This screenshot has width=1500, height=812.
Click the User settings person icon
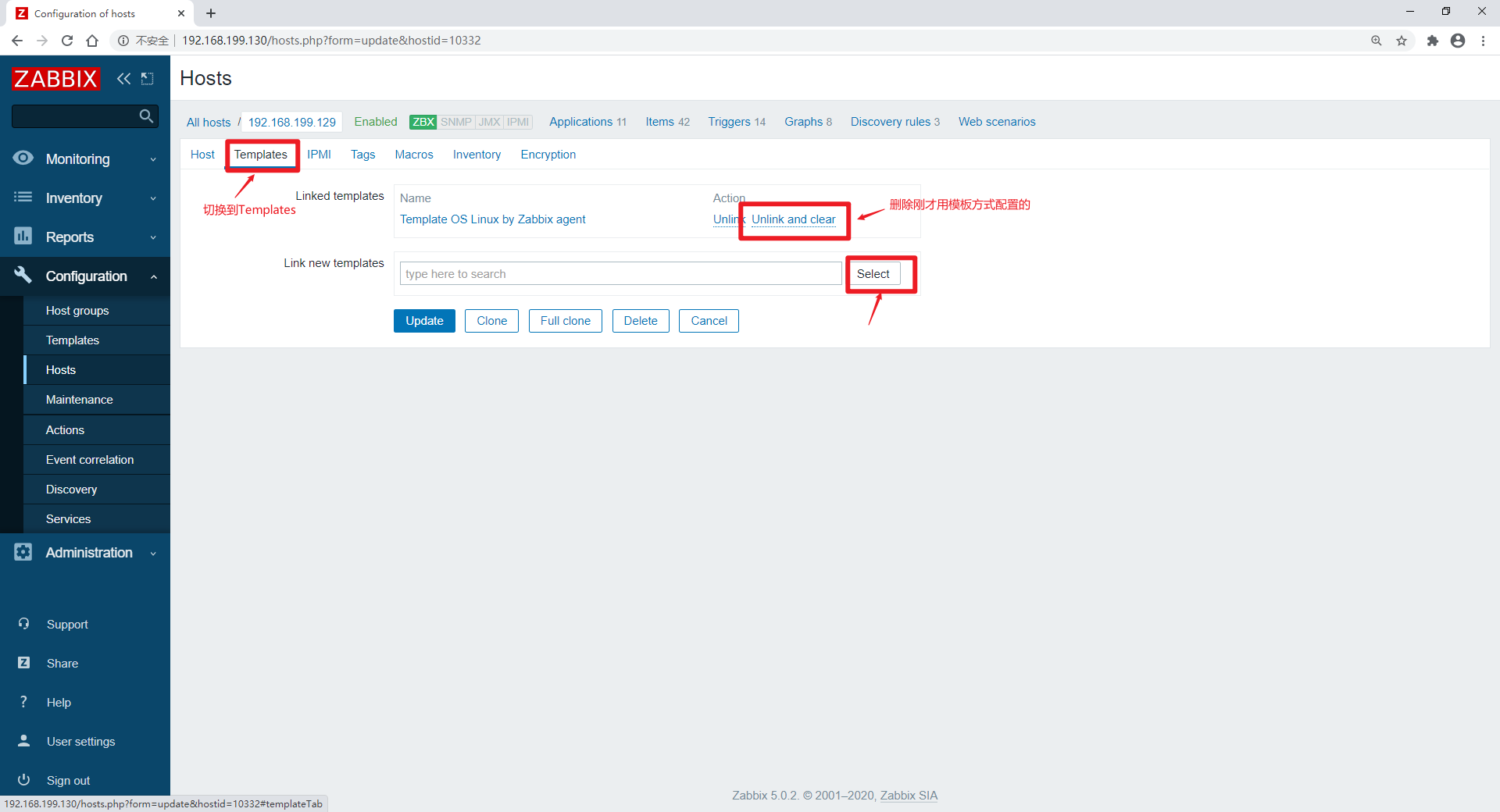(x=23, y=741)
